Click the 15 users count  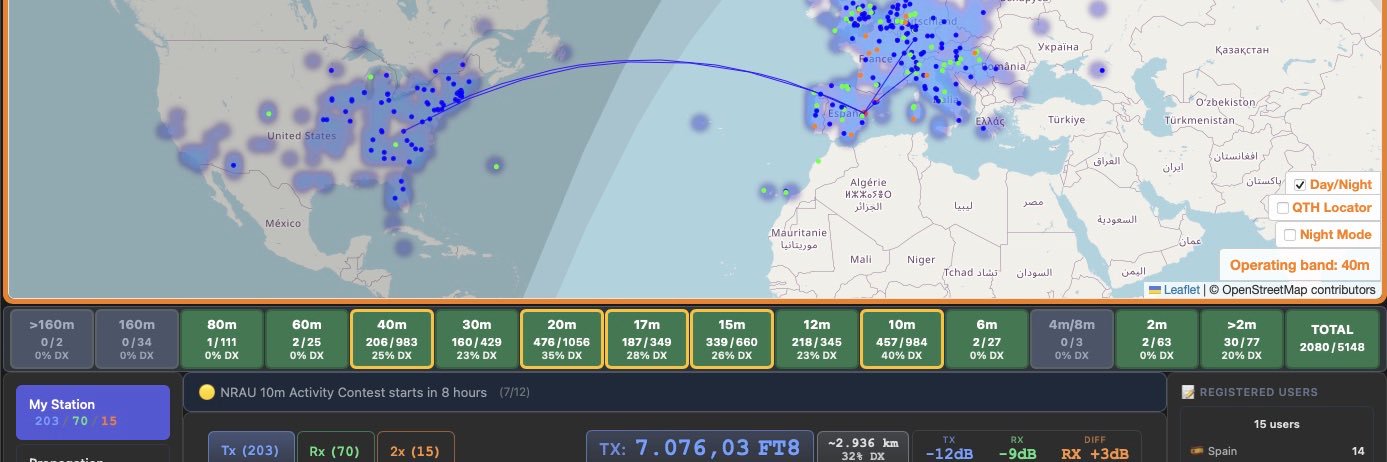click(x=1276, y=424)
